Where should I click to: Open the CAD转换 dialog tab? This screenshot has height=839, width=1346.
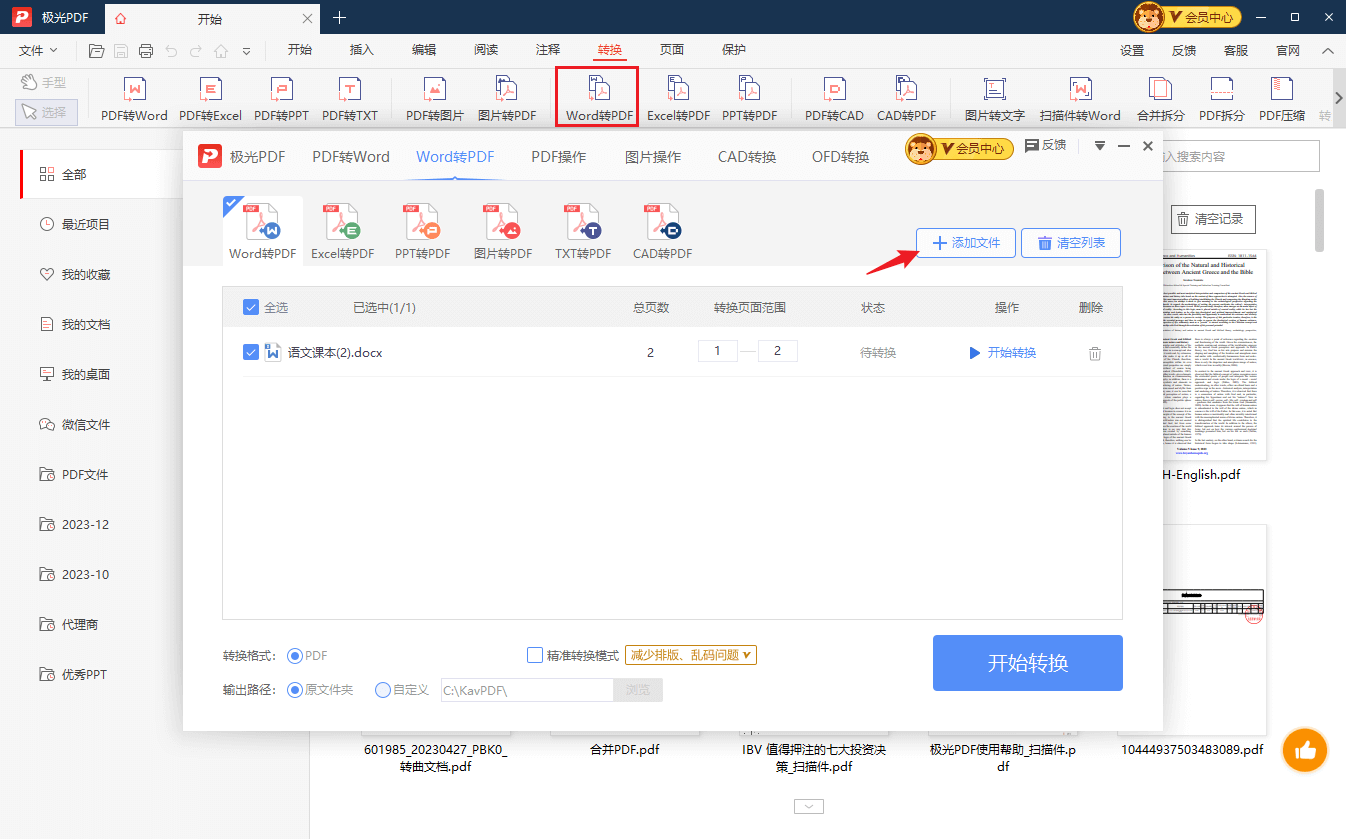(747, 157)
